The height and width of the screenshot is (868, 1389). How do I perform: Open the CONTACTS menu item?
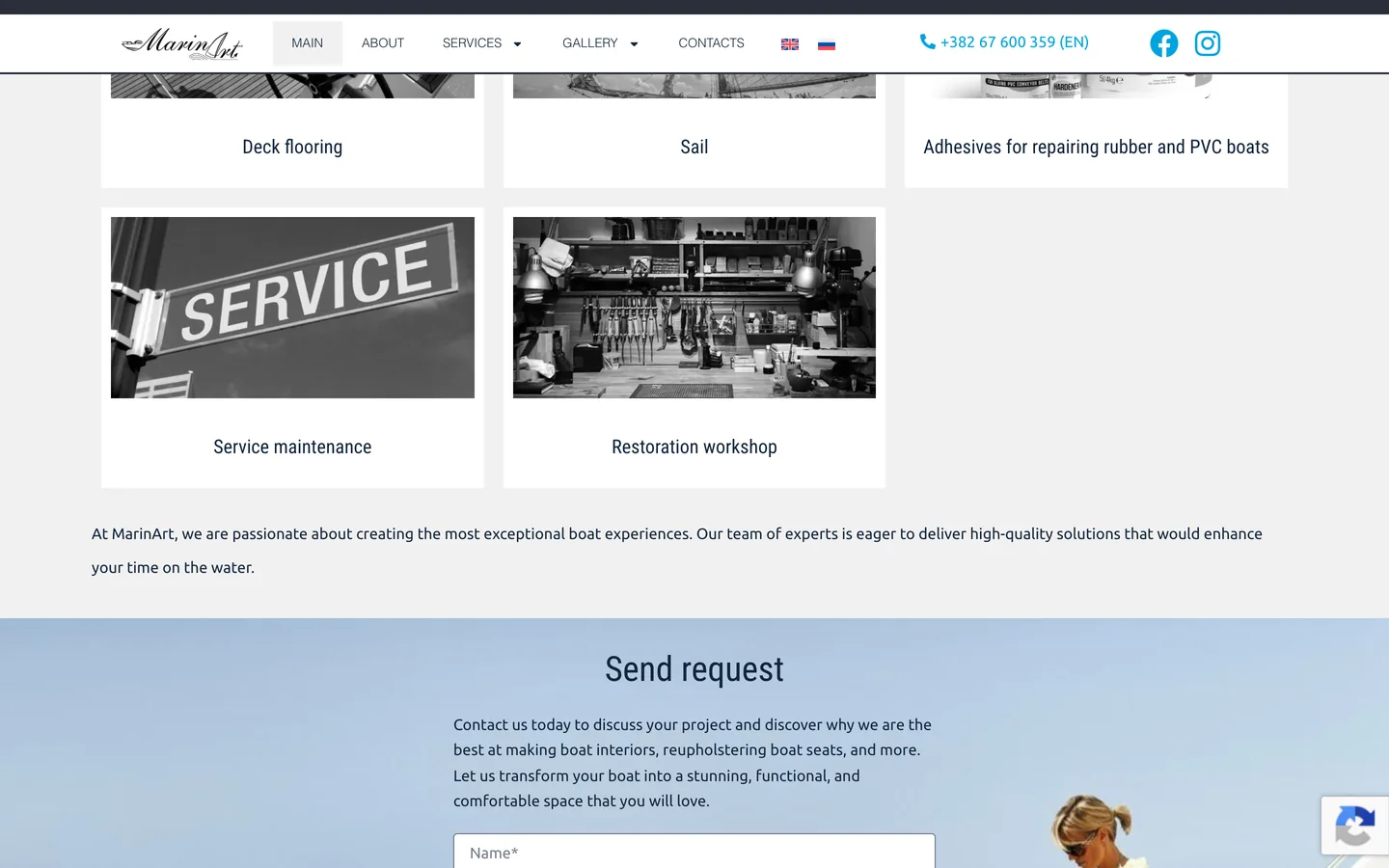point(711,43)
